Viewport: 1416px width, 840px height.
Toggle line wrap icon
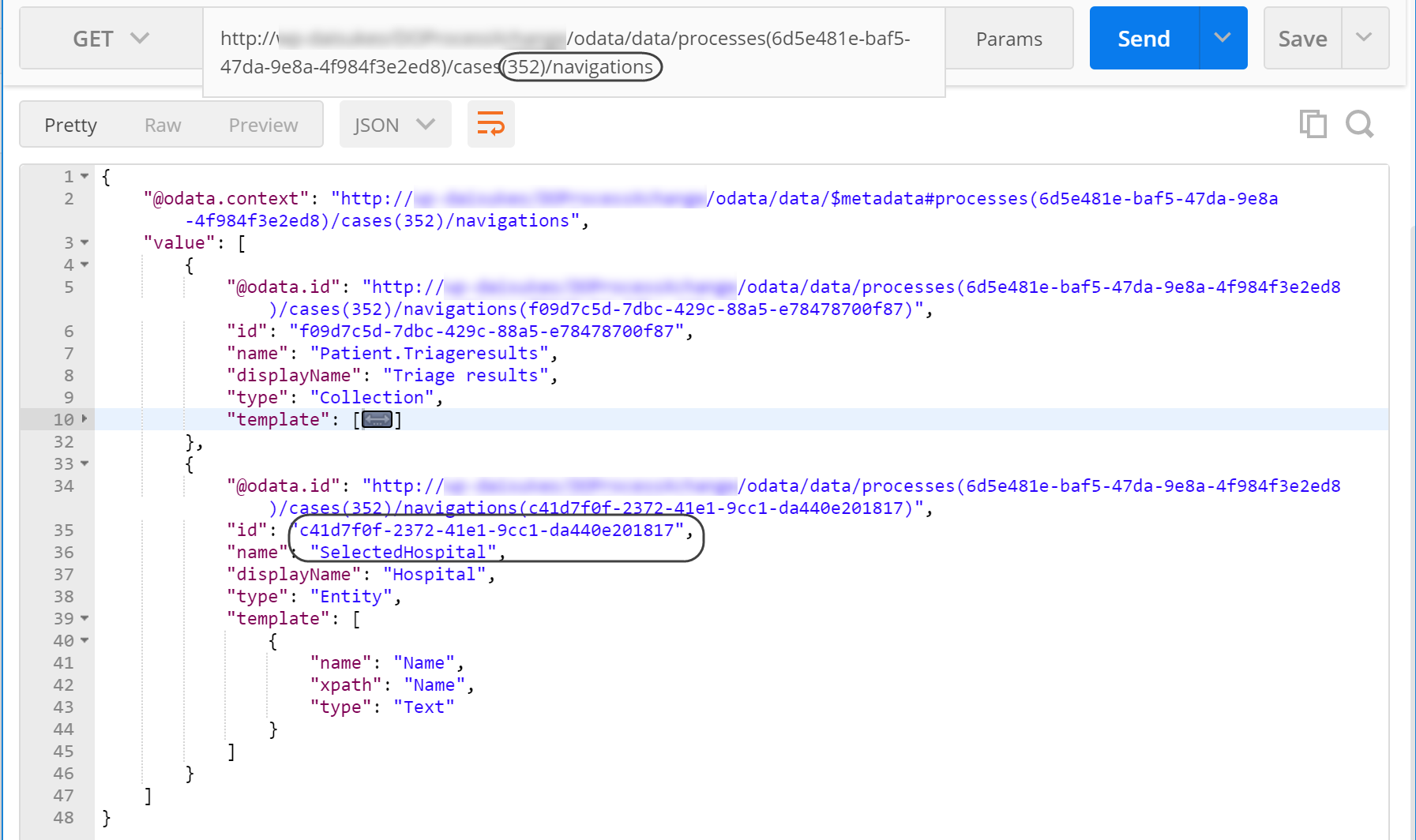tap(490, 124)
